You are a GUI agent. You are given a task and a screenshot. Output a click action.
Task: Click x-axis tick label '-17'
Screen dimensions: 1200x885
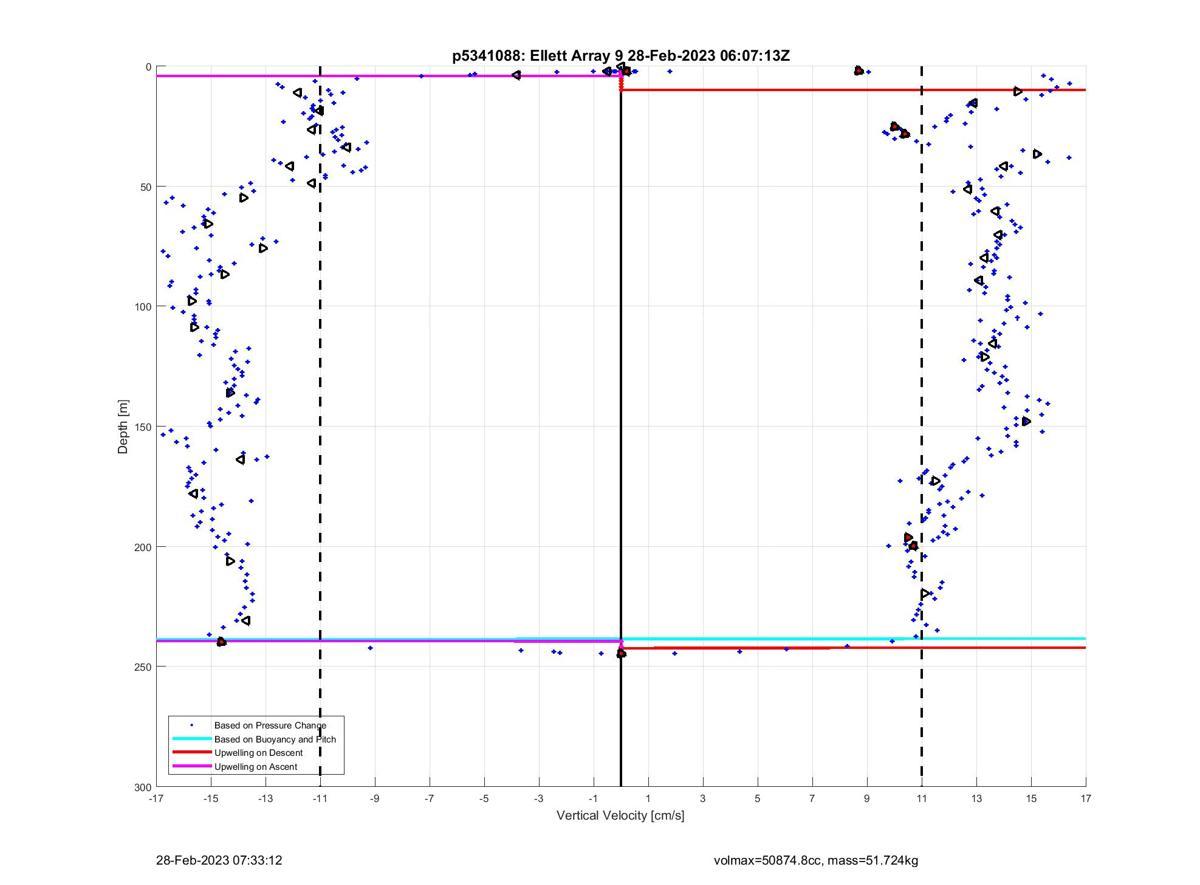[x=156, y=798]
